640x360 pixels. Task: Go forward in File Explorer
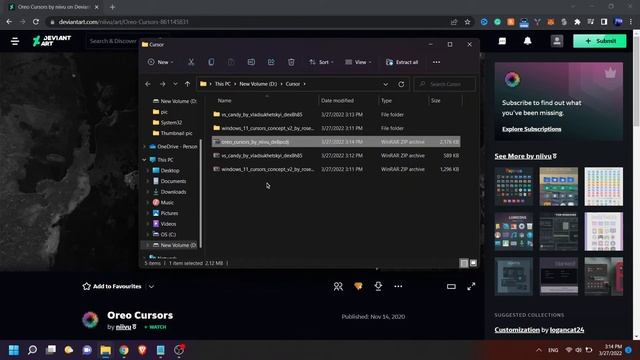click(162, 84)
